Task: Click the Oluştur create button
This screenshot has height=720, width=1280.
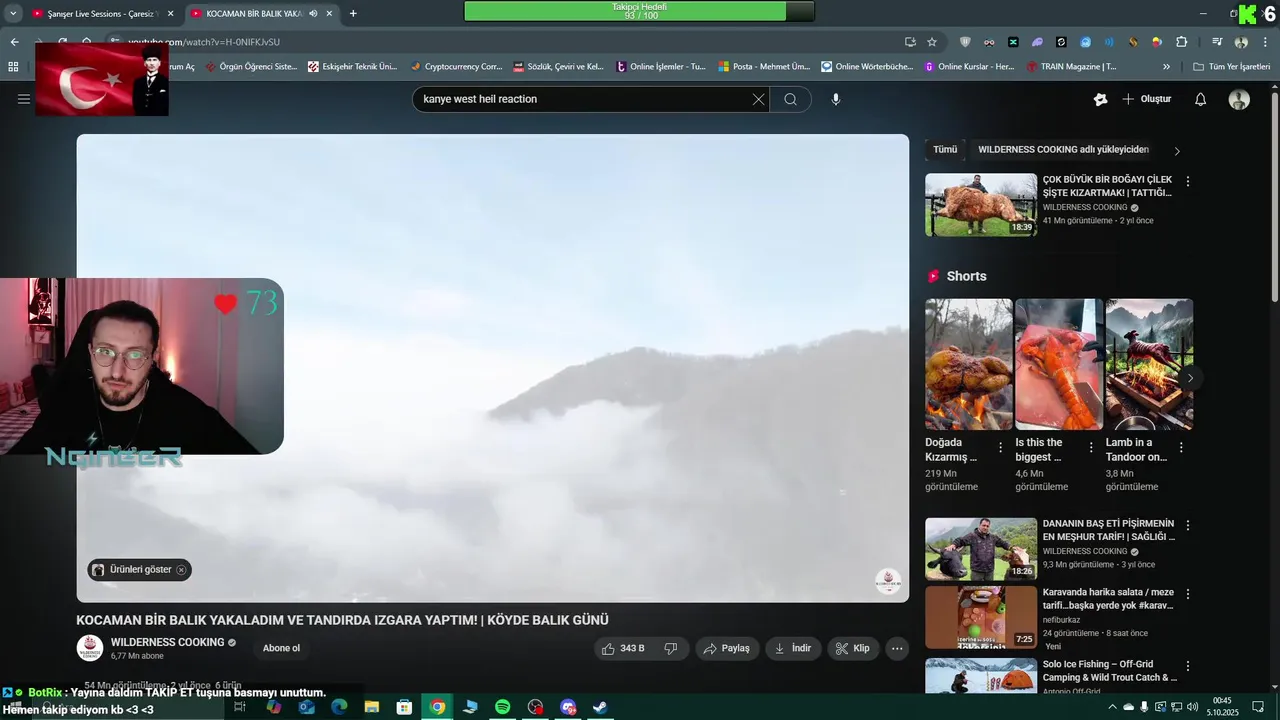Action: click(1146, 99)
